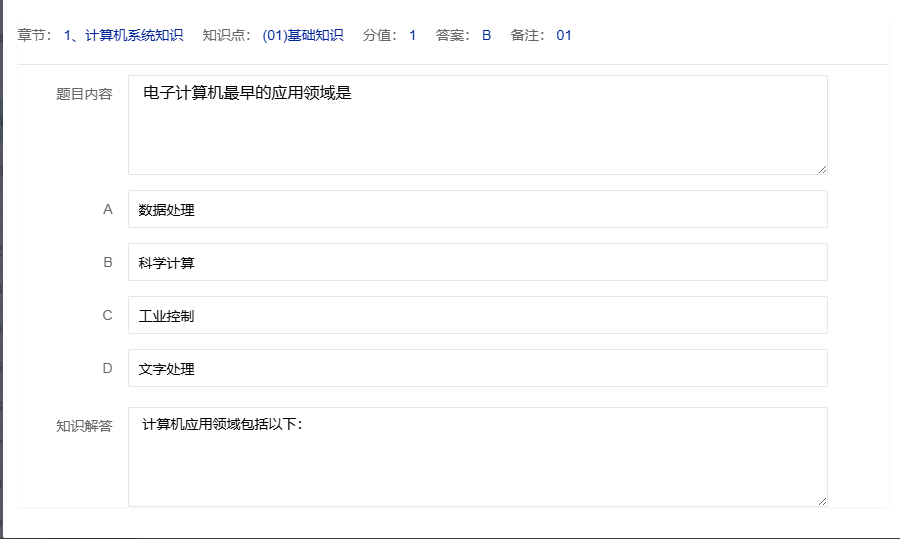The width and height of the screenshot is (900, 539).
Task: Click the 知识解答 field label
Action: [x=84, y=426]
